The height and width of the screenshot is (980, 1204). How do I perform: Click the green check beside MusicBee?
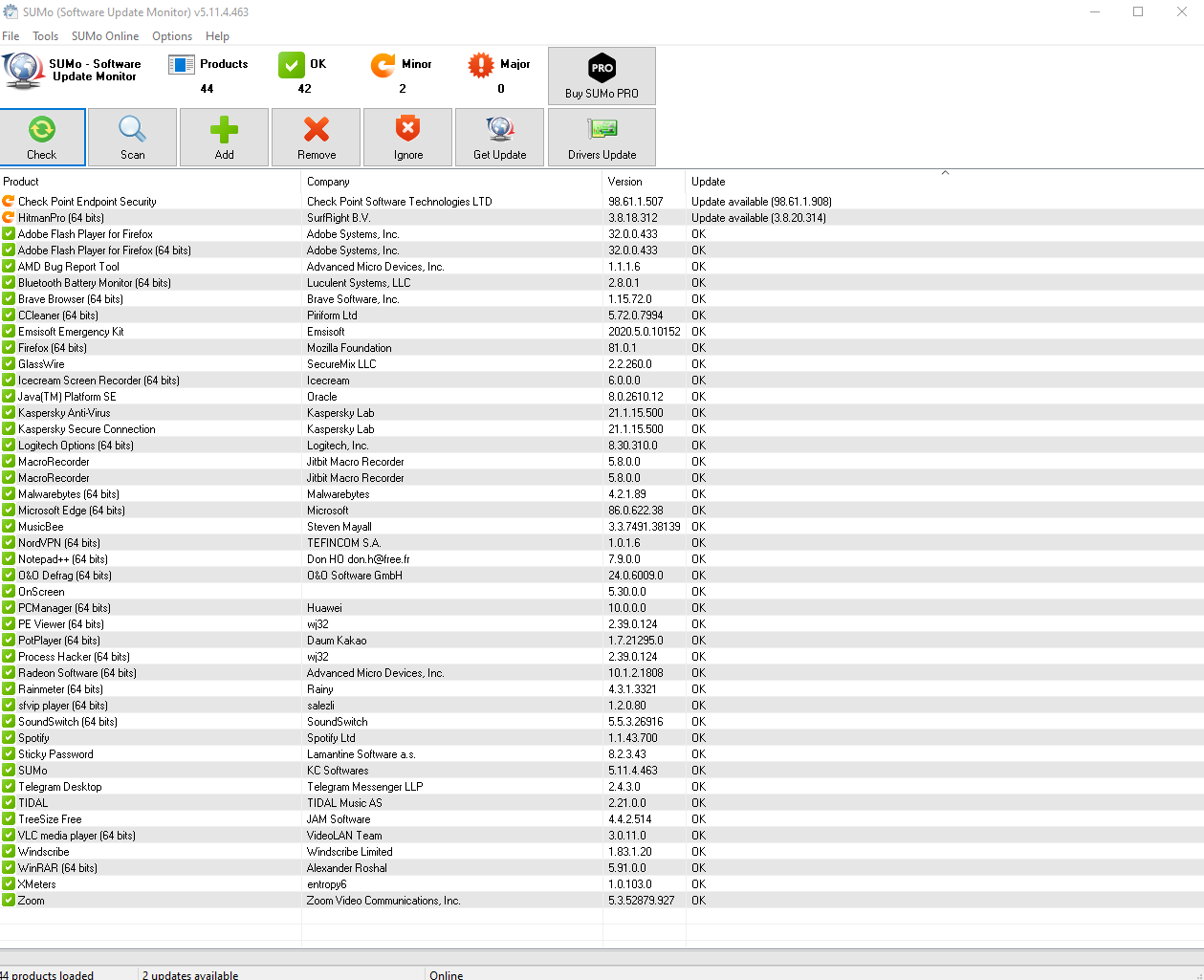click(9, 527)
